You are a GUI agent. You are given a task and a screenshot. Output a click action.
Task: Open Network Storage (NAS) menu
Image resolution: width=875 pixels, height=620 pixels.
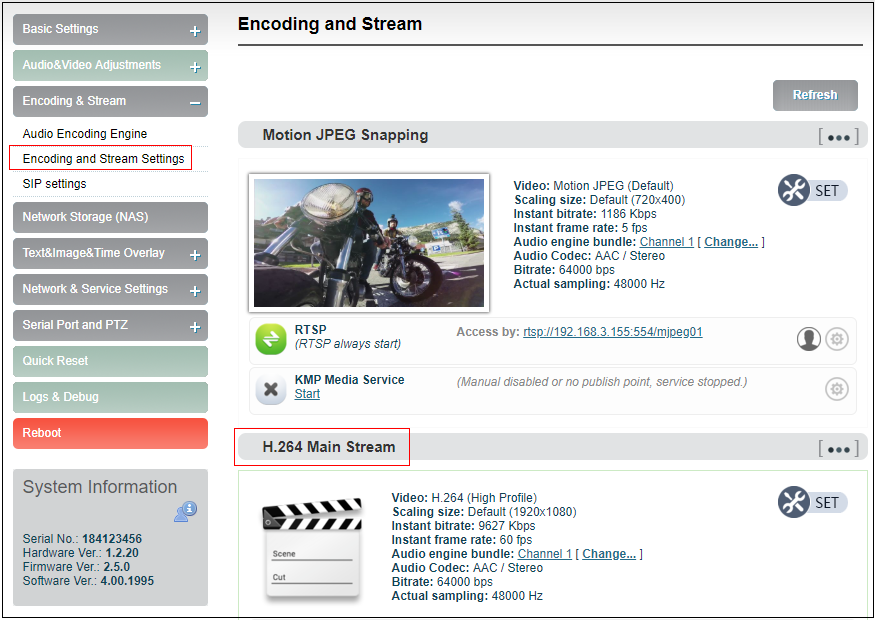[x=110, y=217]
